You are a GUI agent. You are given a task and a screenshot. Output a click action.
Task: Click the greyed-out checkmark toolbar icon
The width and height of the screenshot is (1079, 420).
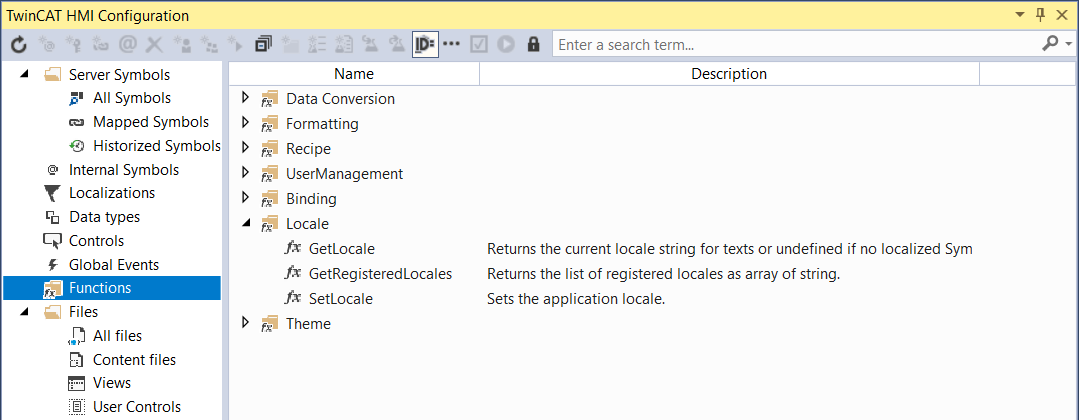click(479, 45)
